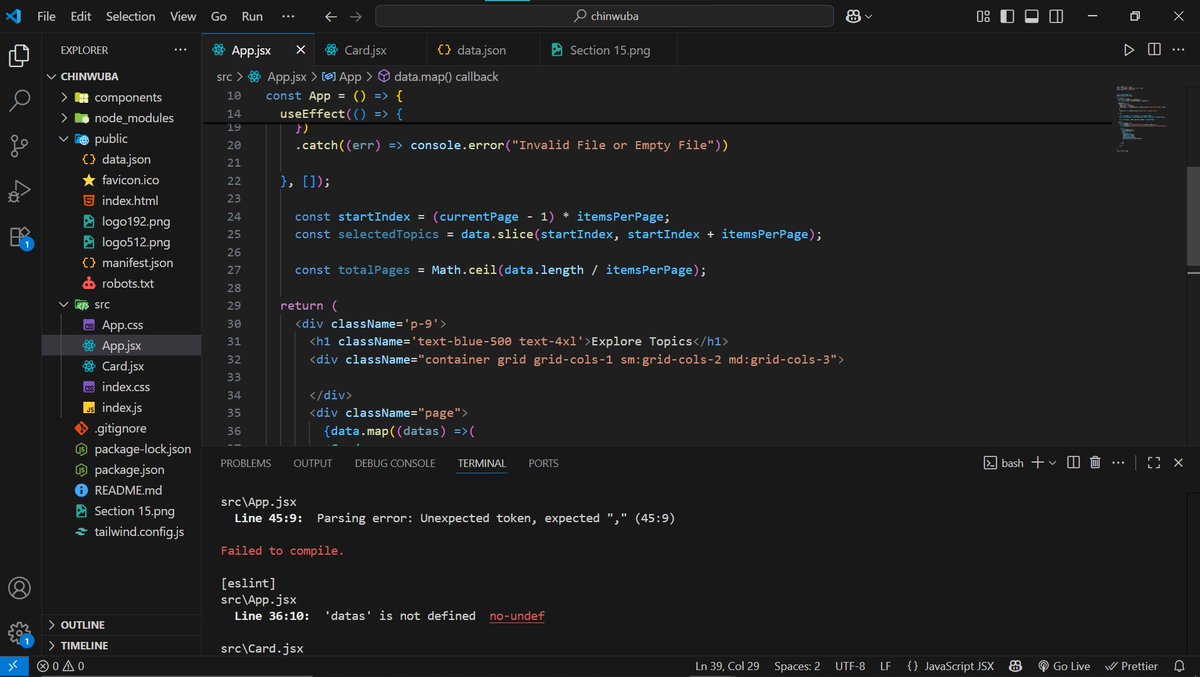The height and width of the screenshot is (677, 1200).
Task: Open the Manage gear icon
Action: coord(19,633)
